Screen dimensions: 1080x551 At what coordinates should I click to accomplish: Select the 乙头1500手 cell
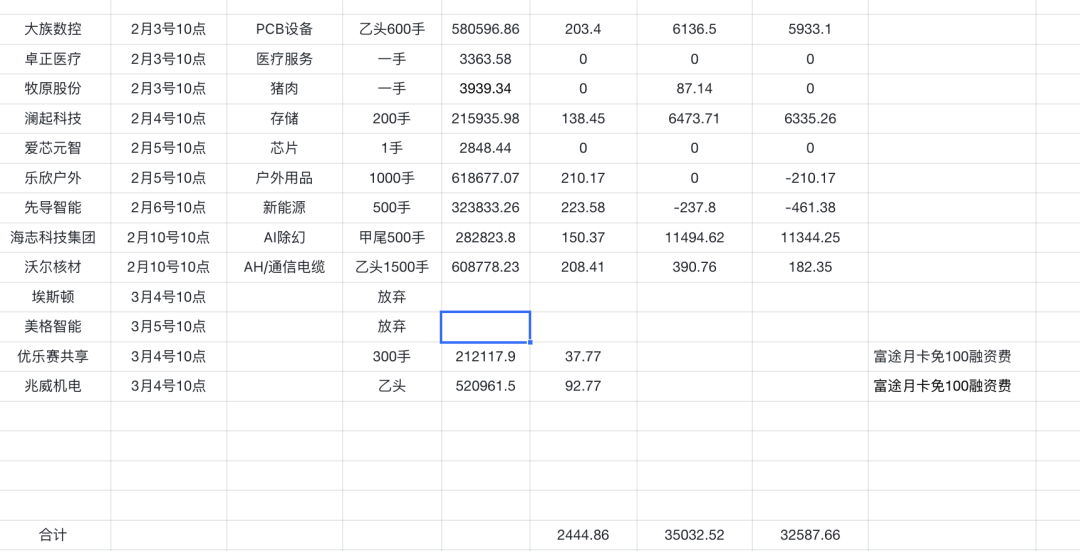[x=392, y=267]
